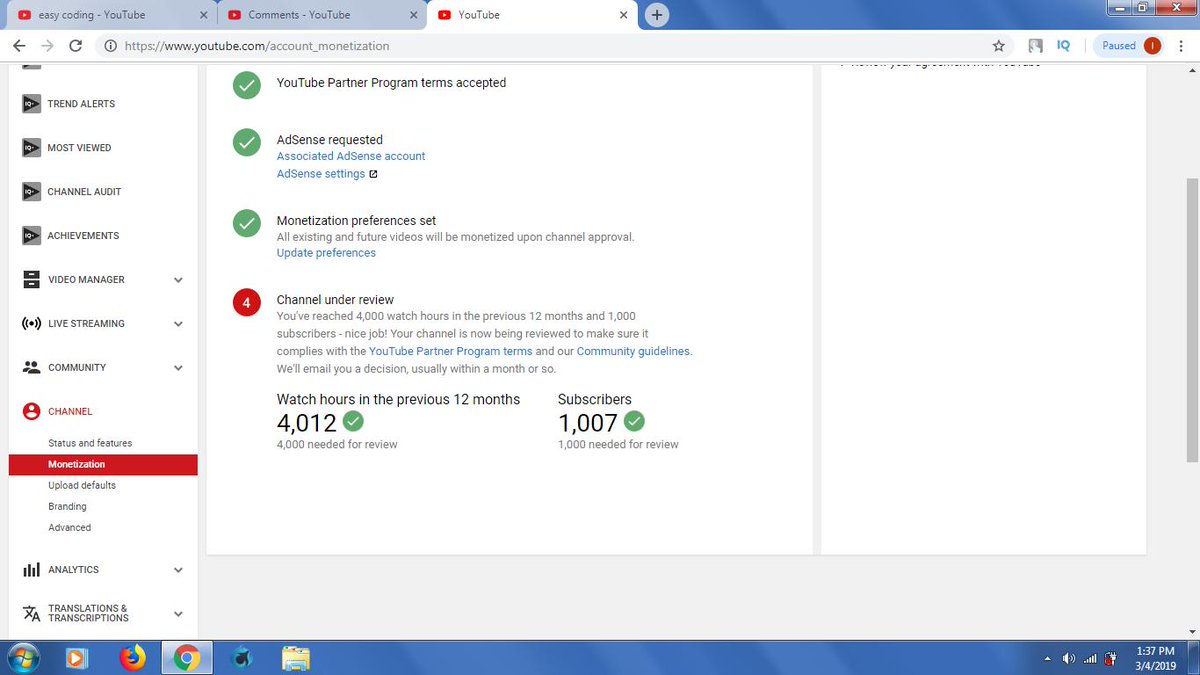Open Channel Audit sidebar item
This screenshot has width=1200, height=675.
[x=84, y=192]
